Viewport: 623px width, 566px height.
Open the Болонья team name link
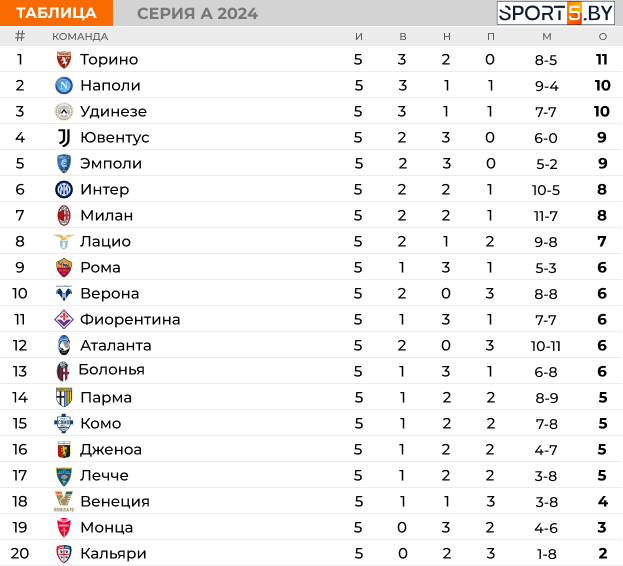pos(112,370)
